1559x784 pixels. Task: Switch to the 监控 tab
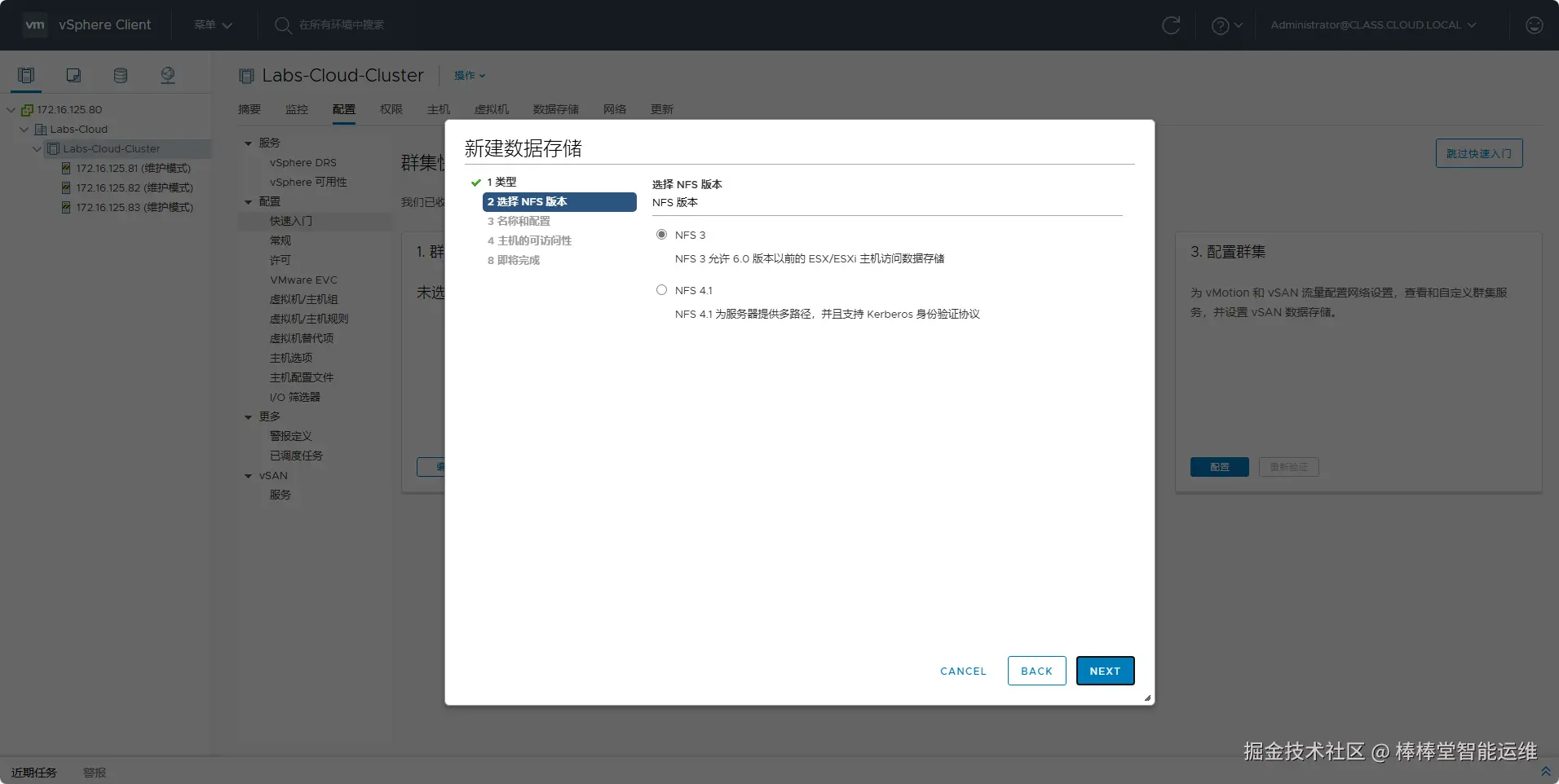pyautogui.click(x=297, y=109)
